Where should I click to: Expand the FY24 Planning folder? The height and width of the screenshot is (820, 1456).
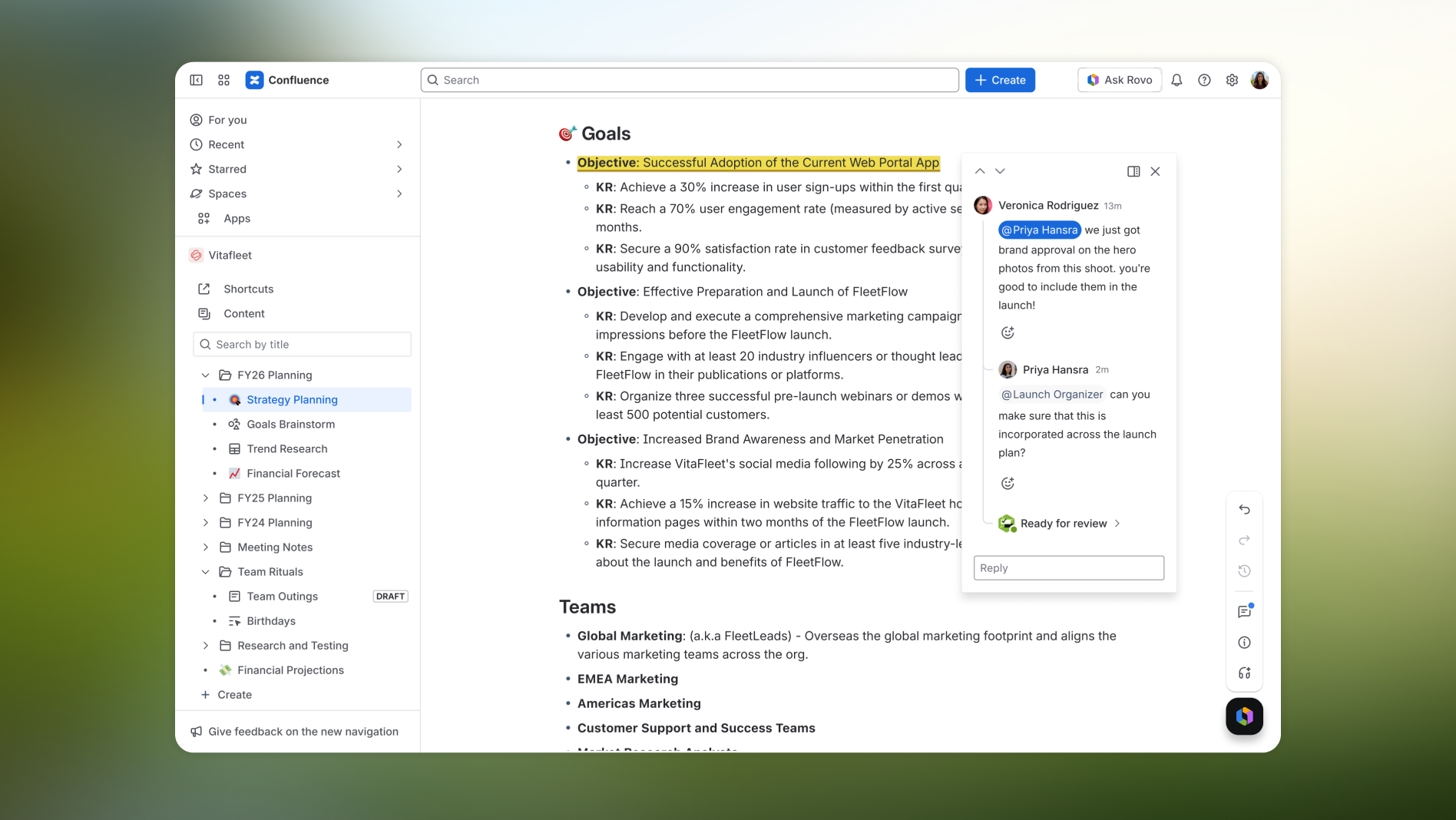[x=206, y=523]
